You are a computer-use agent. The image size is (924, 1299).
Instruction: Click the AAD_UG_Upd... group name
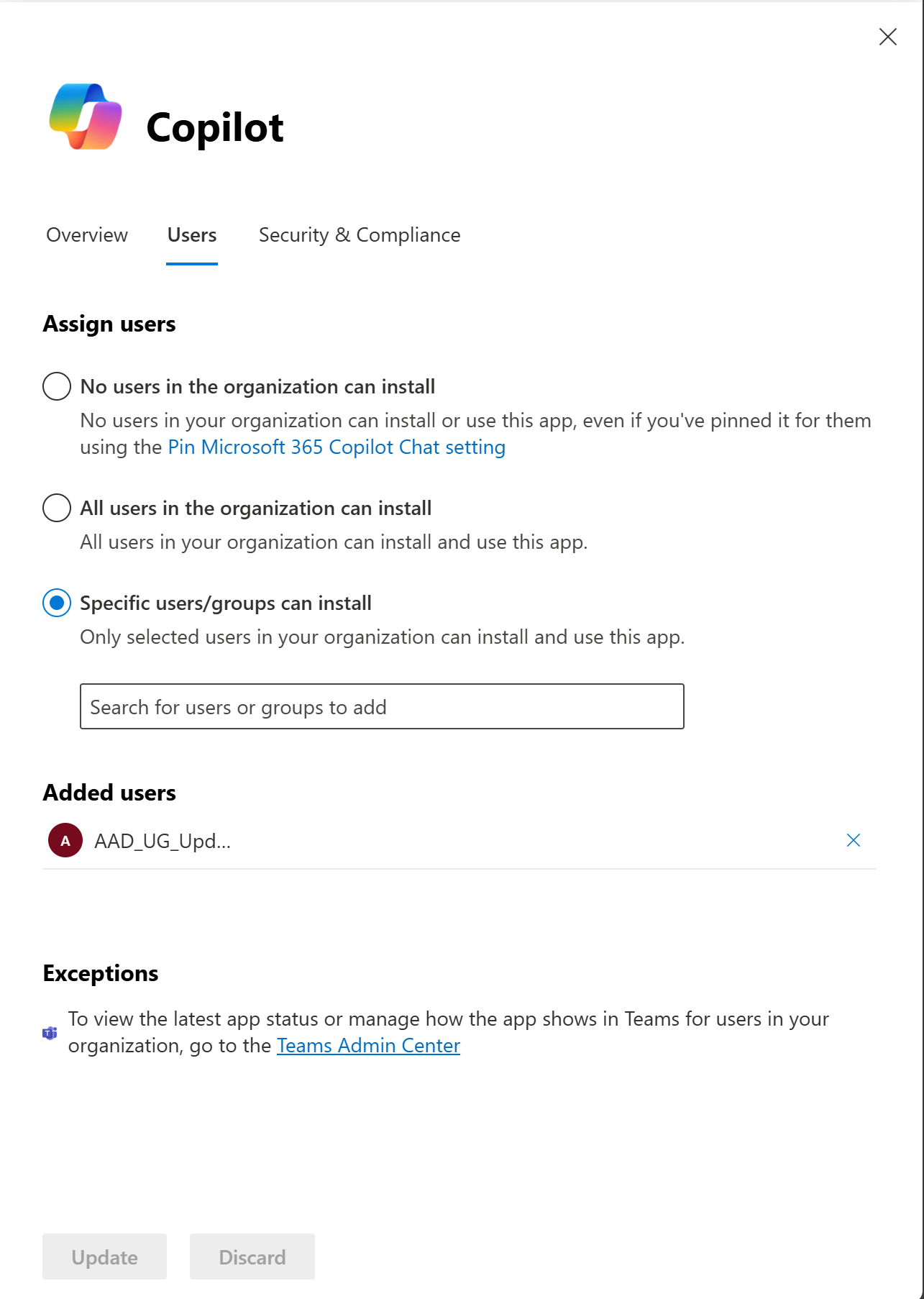pos(163,842)
